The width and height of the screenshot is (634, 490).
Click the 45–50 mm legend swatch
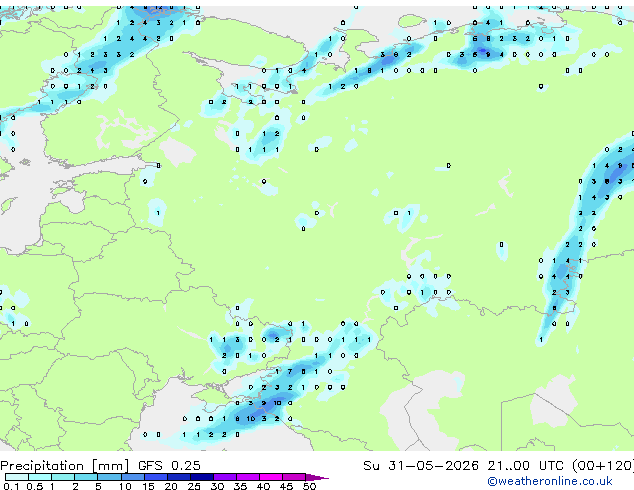(294, 477)
